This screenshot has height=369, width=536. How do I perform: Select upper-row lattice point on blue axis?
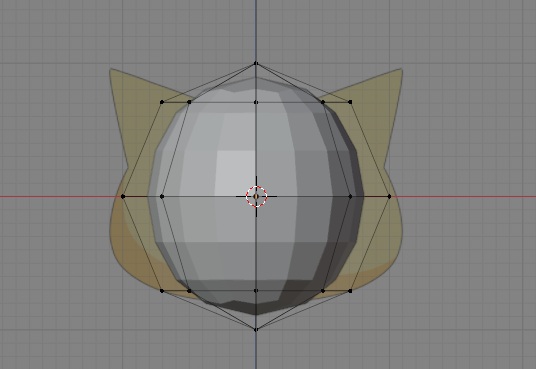256,102
